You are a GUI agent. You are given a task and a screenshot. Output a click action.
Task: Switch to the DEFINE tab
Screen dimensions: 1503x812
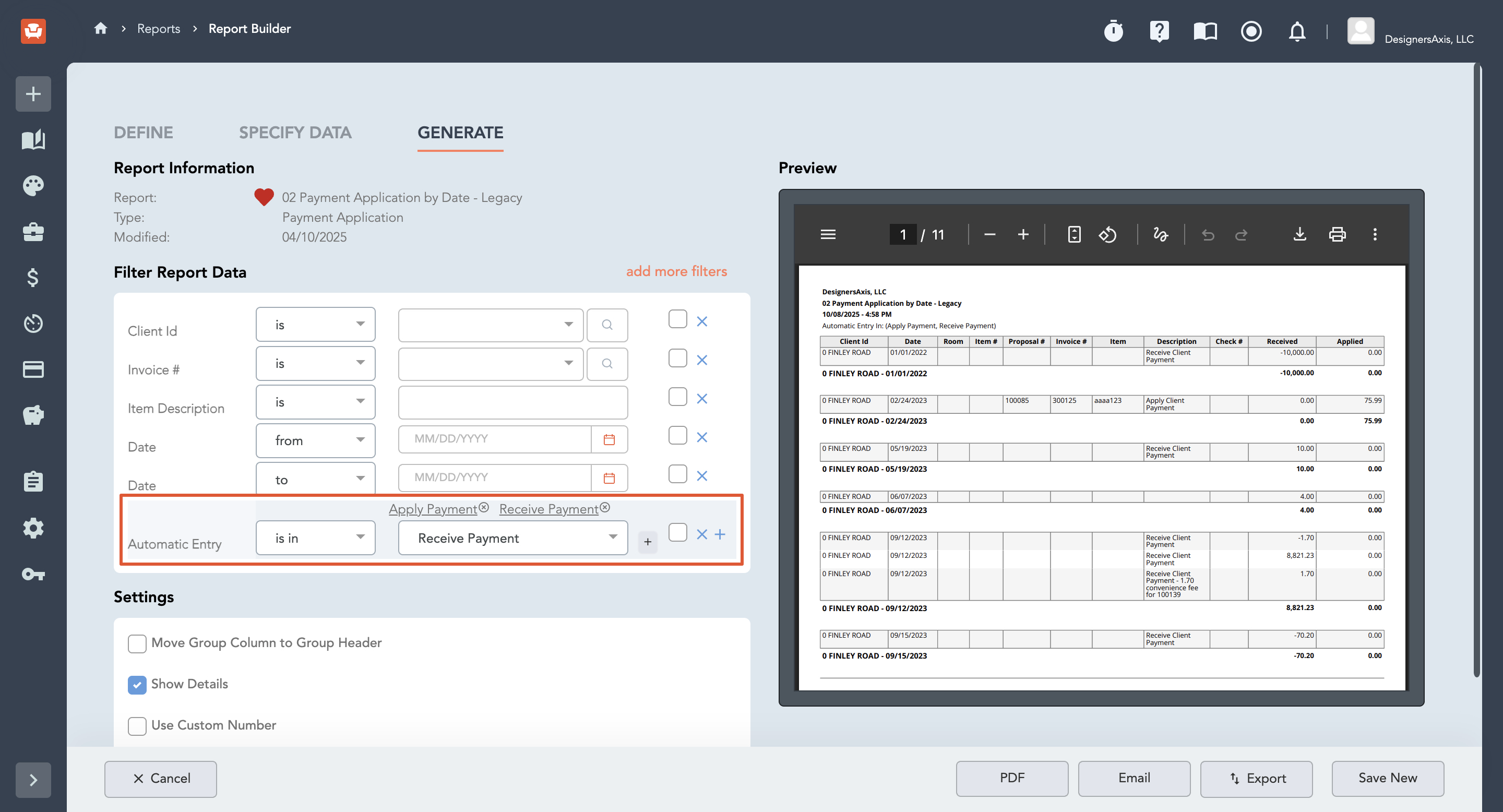click(x=144, y=133)
